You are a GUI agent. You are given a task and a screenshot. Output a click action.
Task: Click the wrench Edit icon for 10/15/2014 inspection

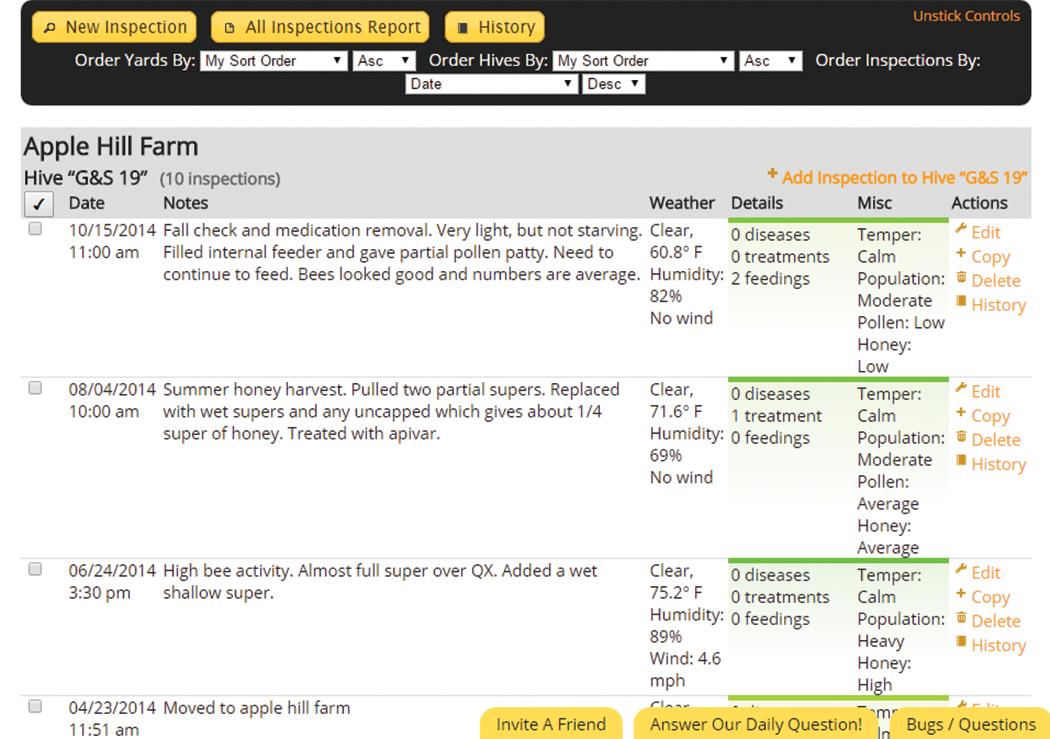(x=961, y=231)
